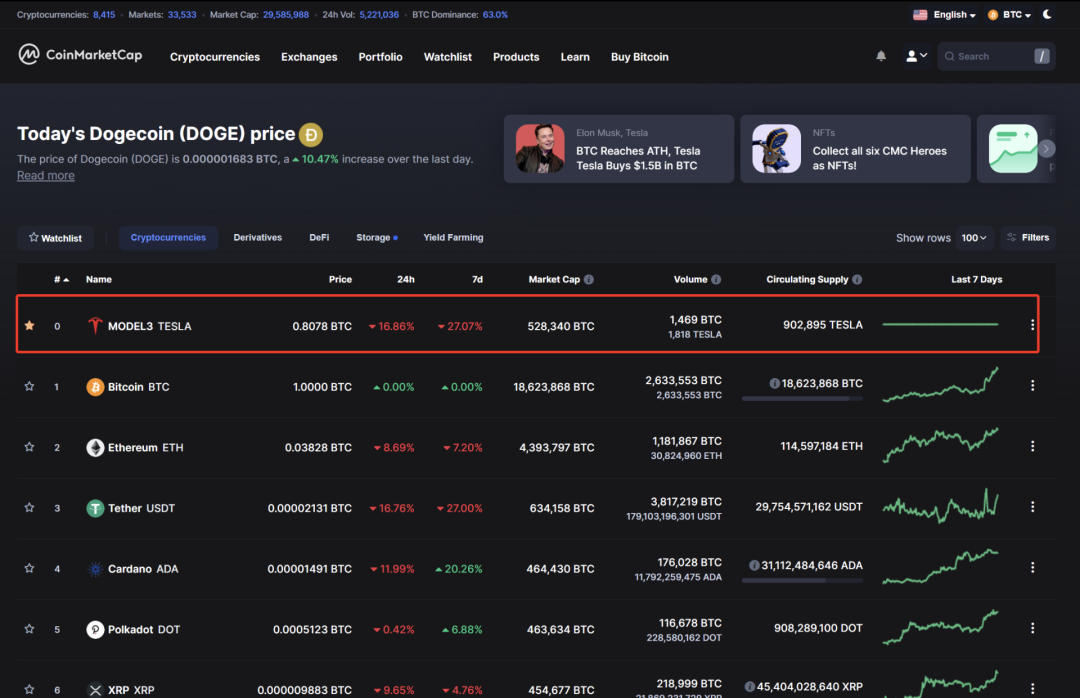This screenshot has height=698, width=1080.
Task: Click the slash shortcut key in the search box
Action: [1041, 57]
